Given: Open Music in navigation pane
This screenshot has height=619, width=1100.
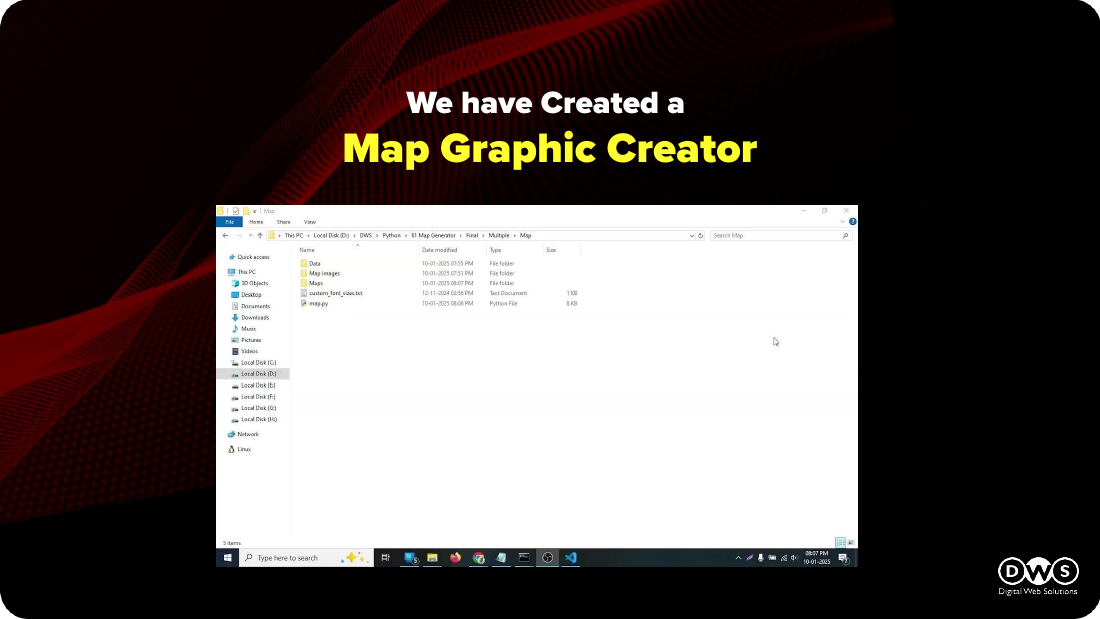Looking at the screenshot, I should 243,328.
